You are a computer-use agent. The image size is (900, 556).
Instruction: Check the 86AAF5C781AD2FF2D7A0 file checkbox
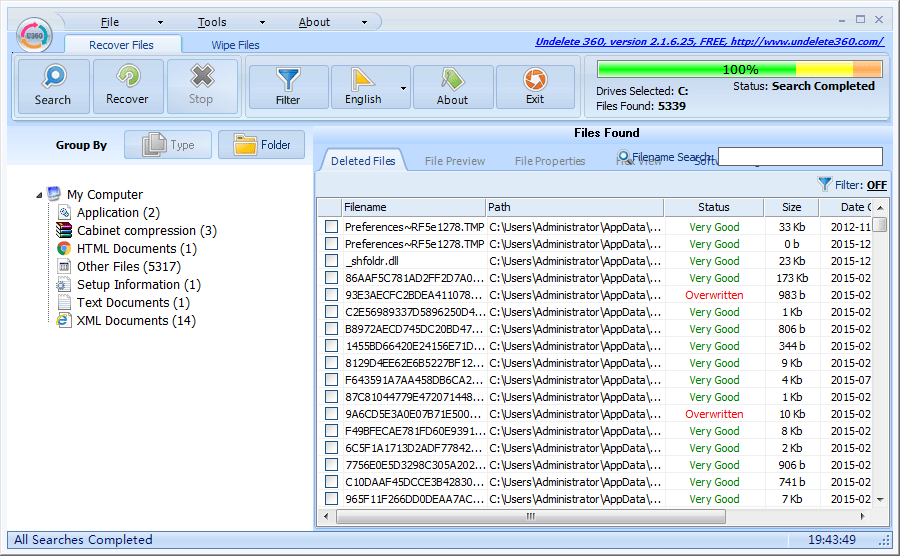[x=331, y=278]
